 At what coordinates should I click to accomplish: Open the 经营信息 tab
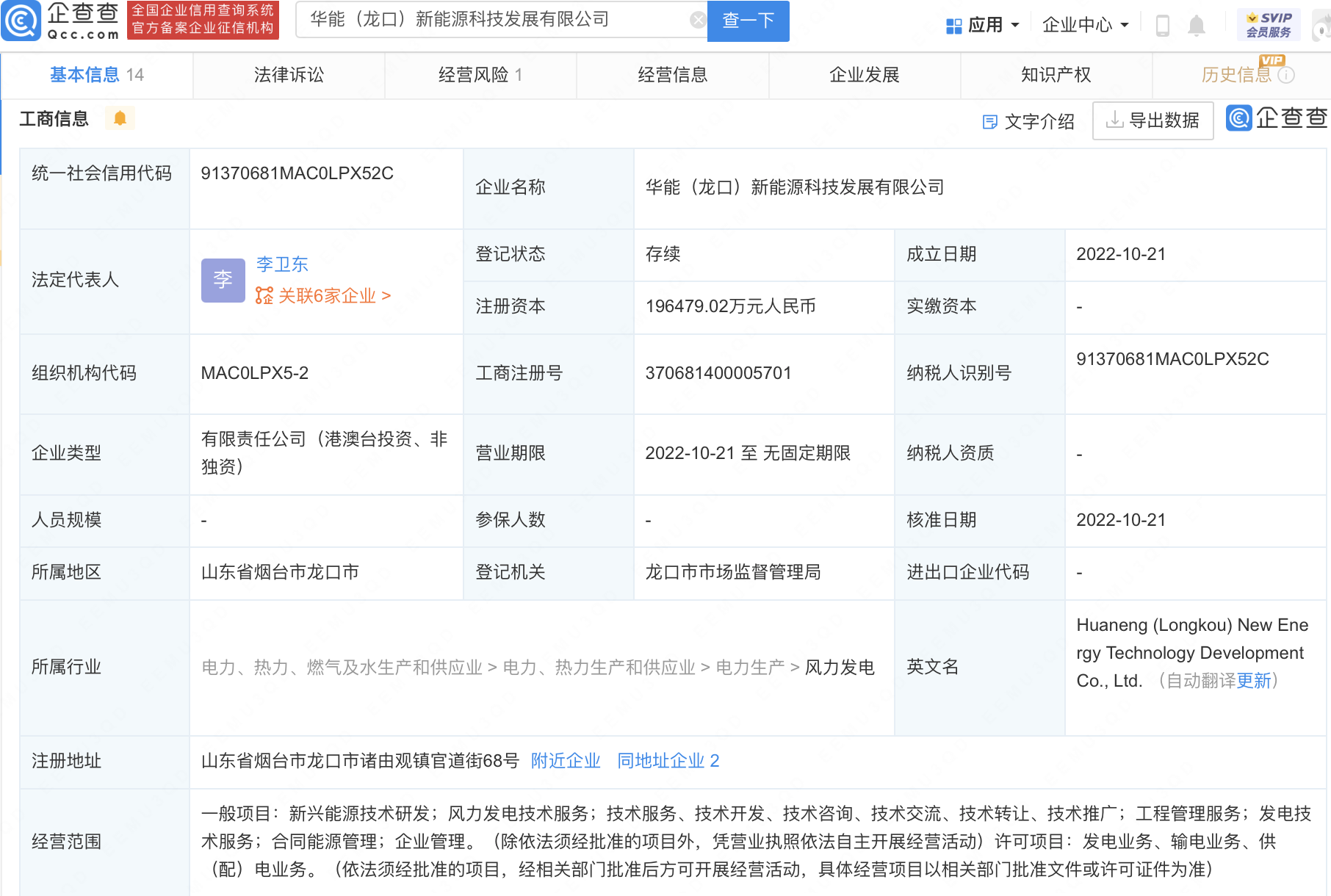[673, 75]
